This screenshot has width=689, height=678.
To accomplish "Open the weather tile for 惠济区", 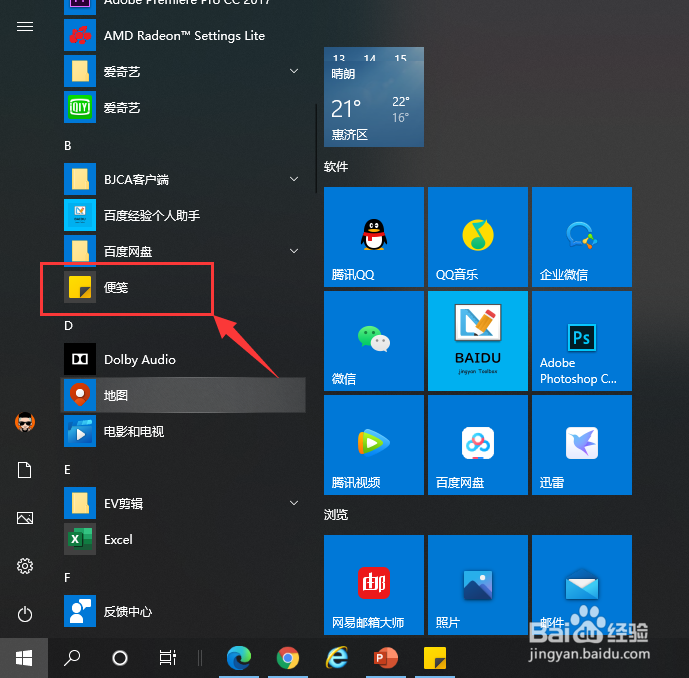I will pyautogui.click(x=374, y=97).
